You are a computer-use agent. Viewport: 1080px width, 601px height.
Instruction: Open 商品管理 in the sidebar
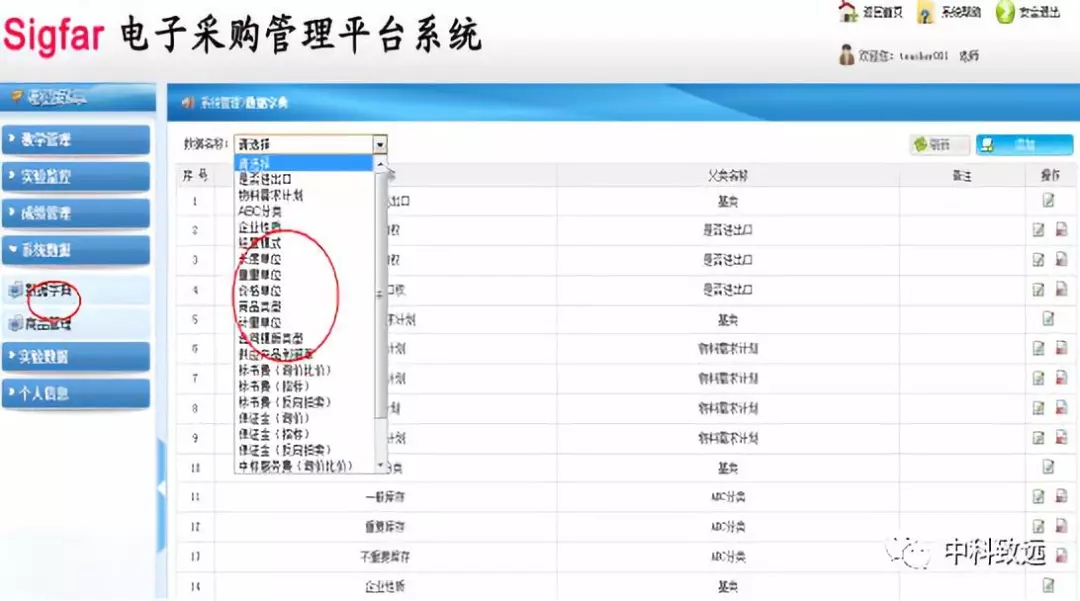coord(49,324)
